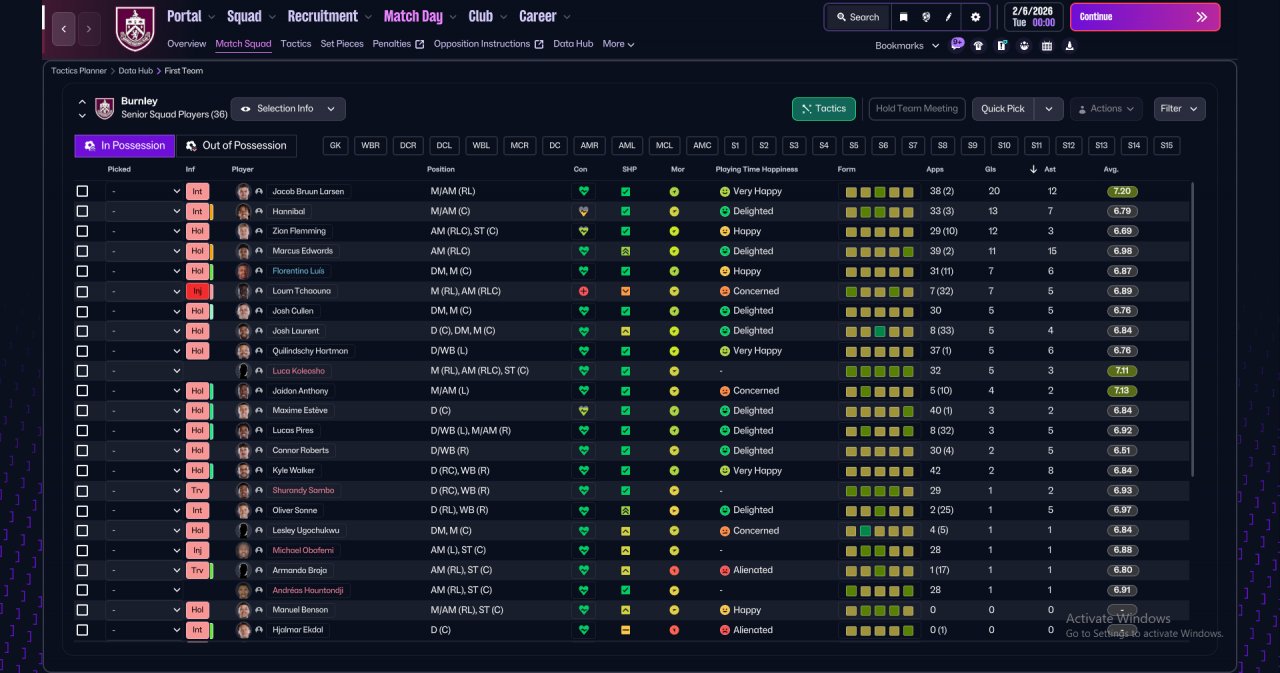1280x673 pixels.
Task: Tick the checkbox for Kyle Walker
Action: pyautogui.click(x=82, y=470)
